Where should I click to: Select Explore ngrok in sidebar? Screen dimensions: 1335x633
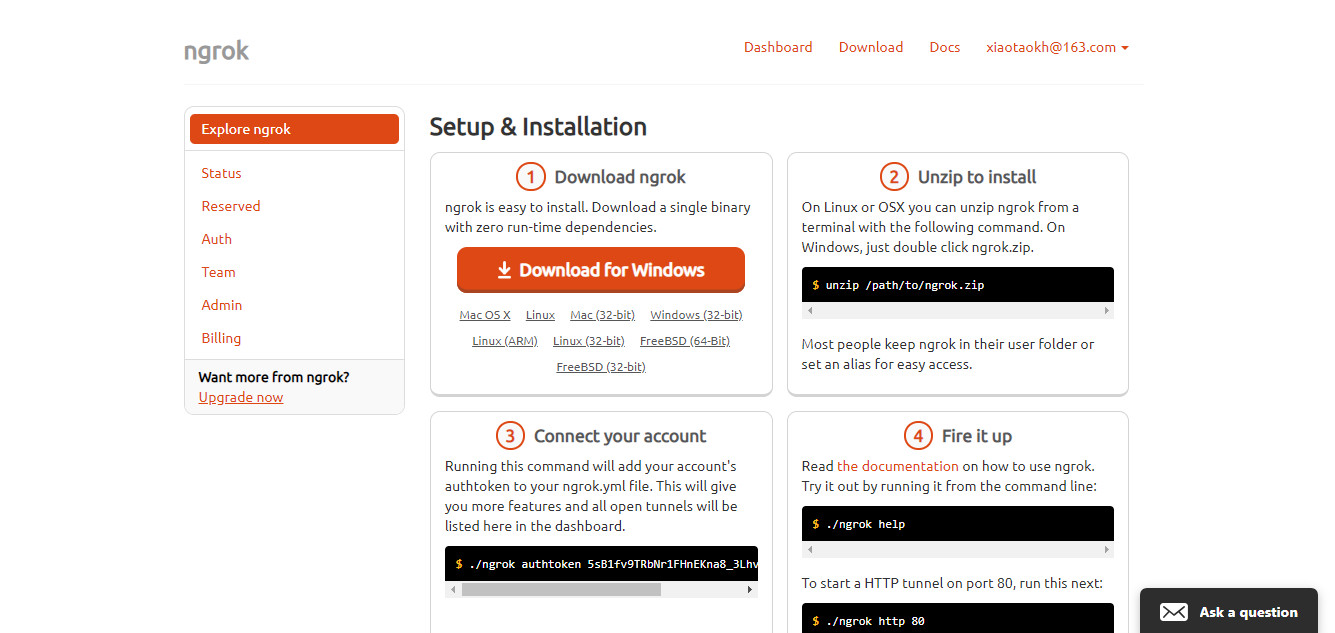click(294, 129)
